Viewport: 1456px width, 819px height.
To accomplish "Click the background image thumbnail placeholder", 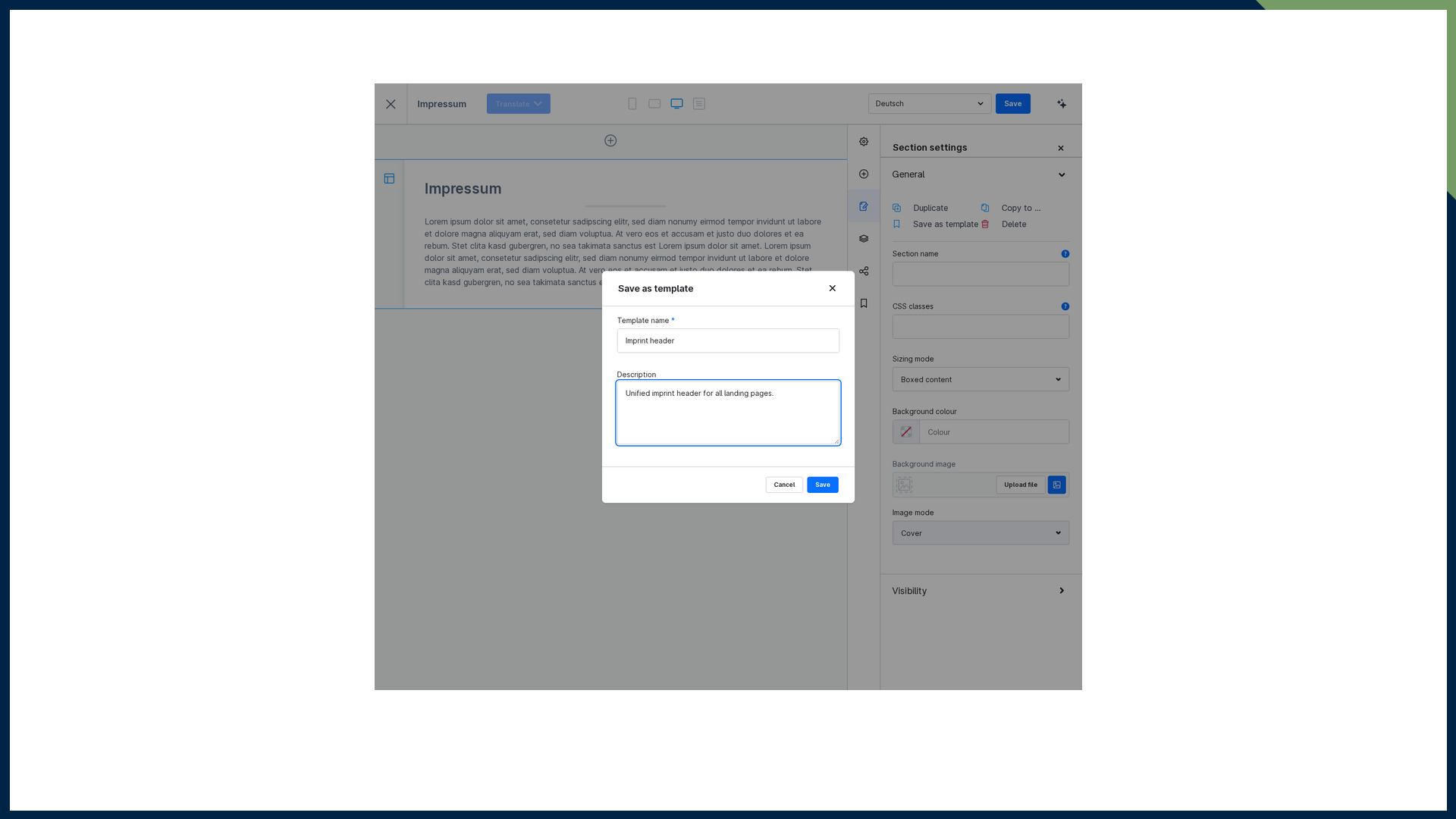I will pyautogui.click(x=904, y=485).
